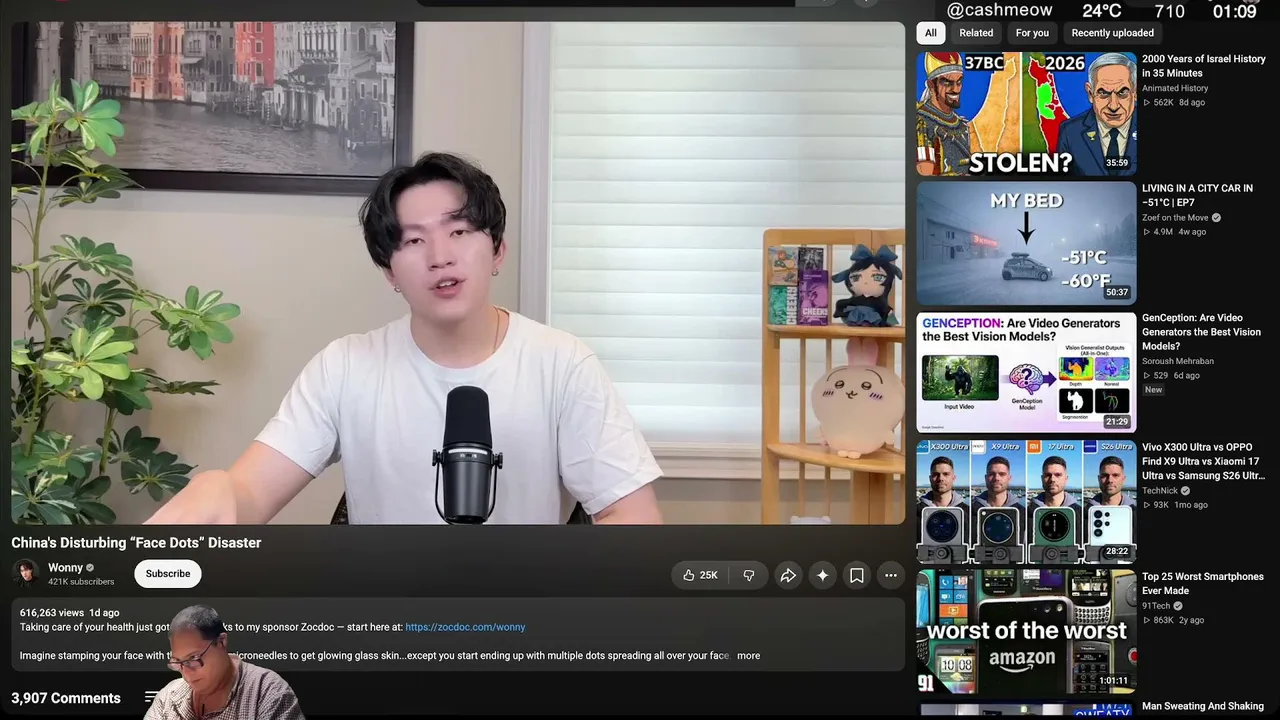Click the verified badge next to Wonny
The width and height of the screenshot is (1280, 720).
90,568
